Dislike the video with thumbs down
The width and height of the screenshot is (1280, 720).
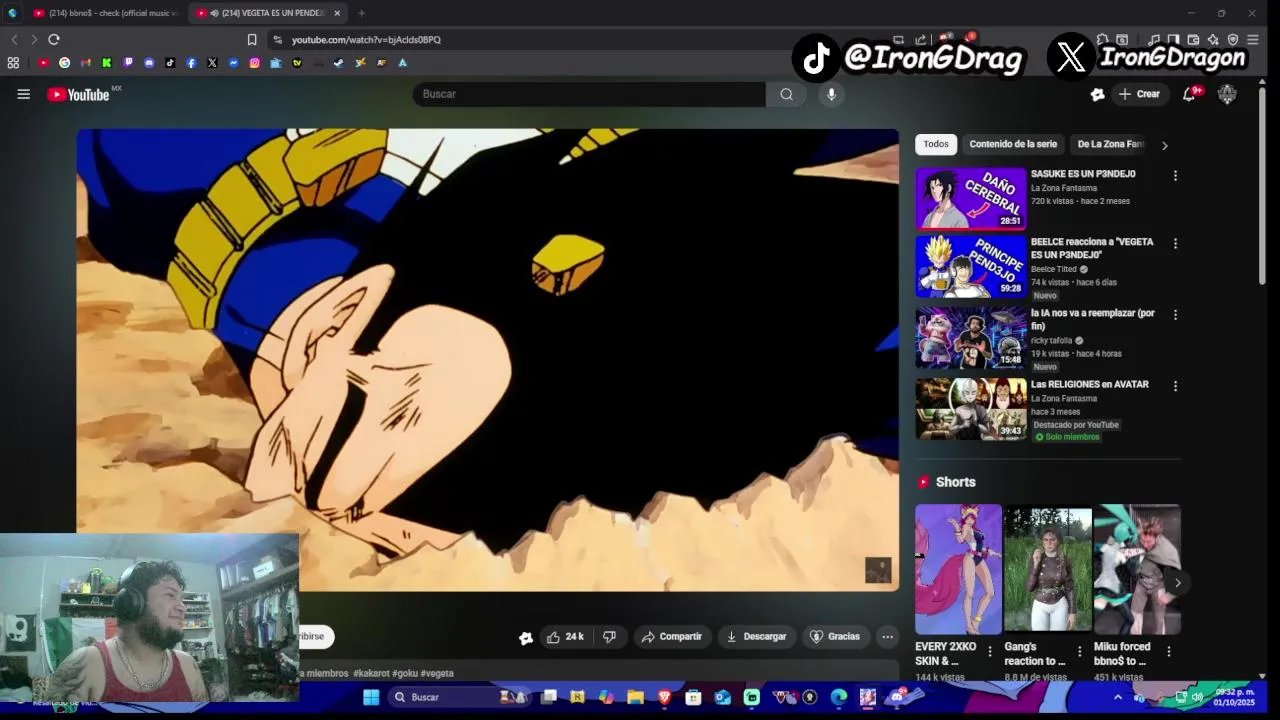609,637
